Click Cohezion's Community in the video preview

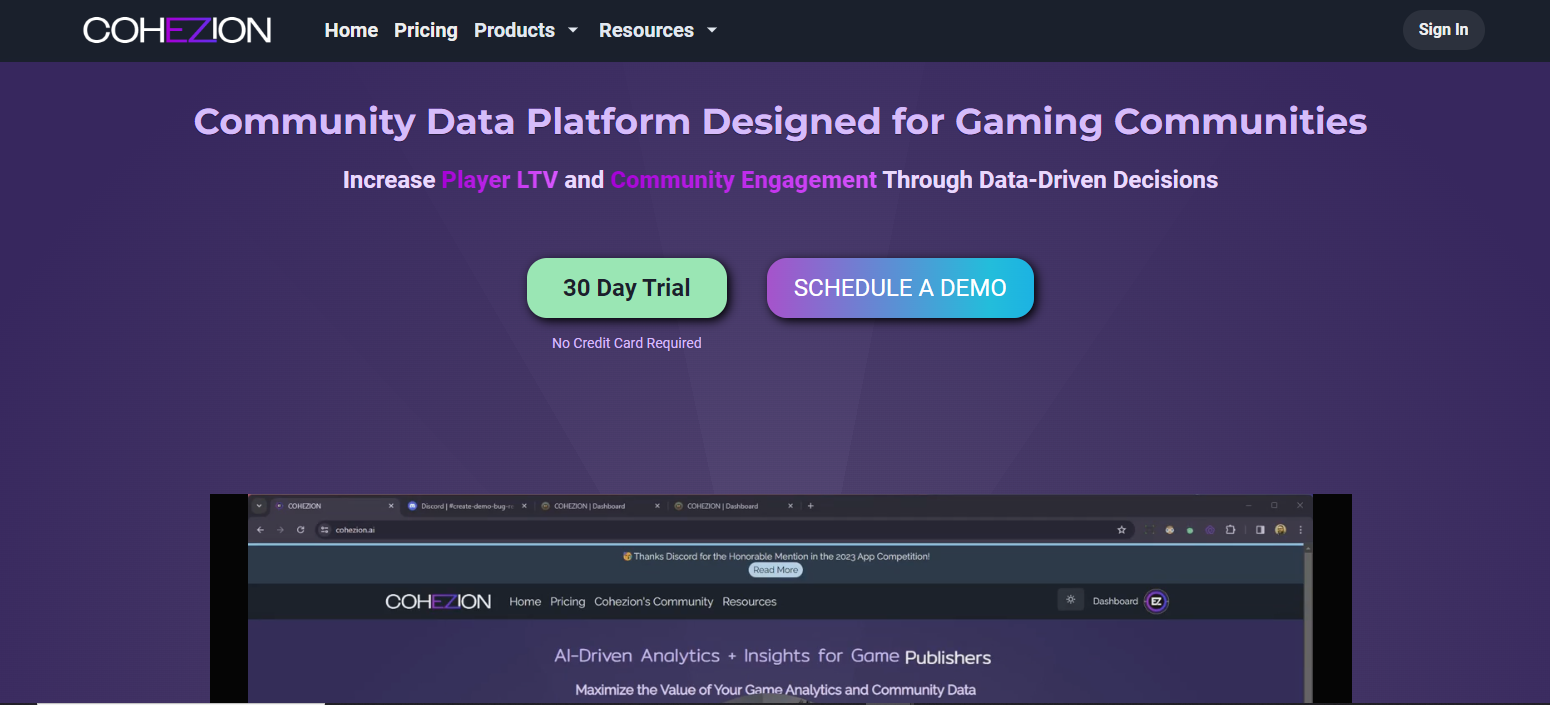point(654,602)
